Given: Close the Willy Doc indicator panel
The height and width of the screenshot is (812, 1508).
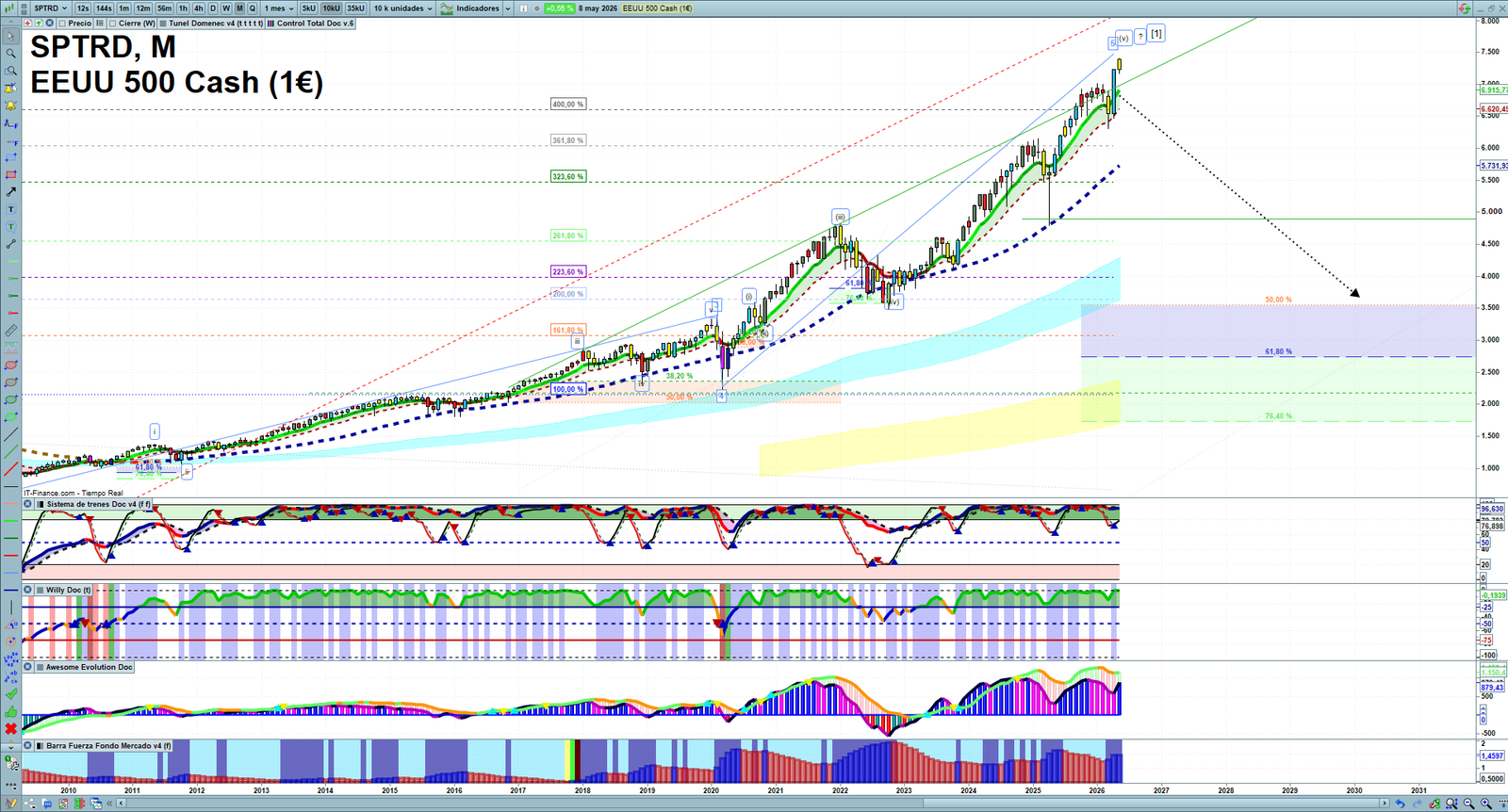Looking at the screenshot, I should 28,590.
